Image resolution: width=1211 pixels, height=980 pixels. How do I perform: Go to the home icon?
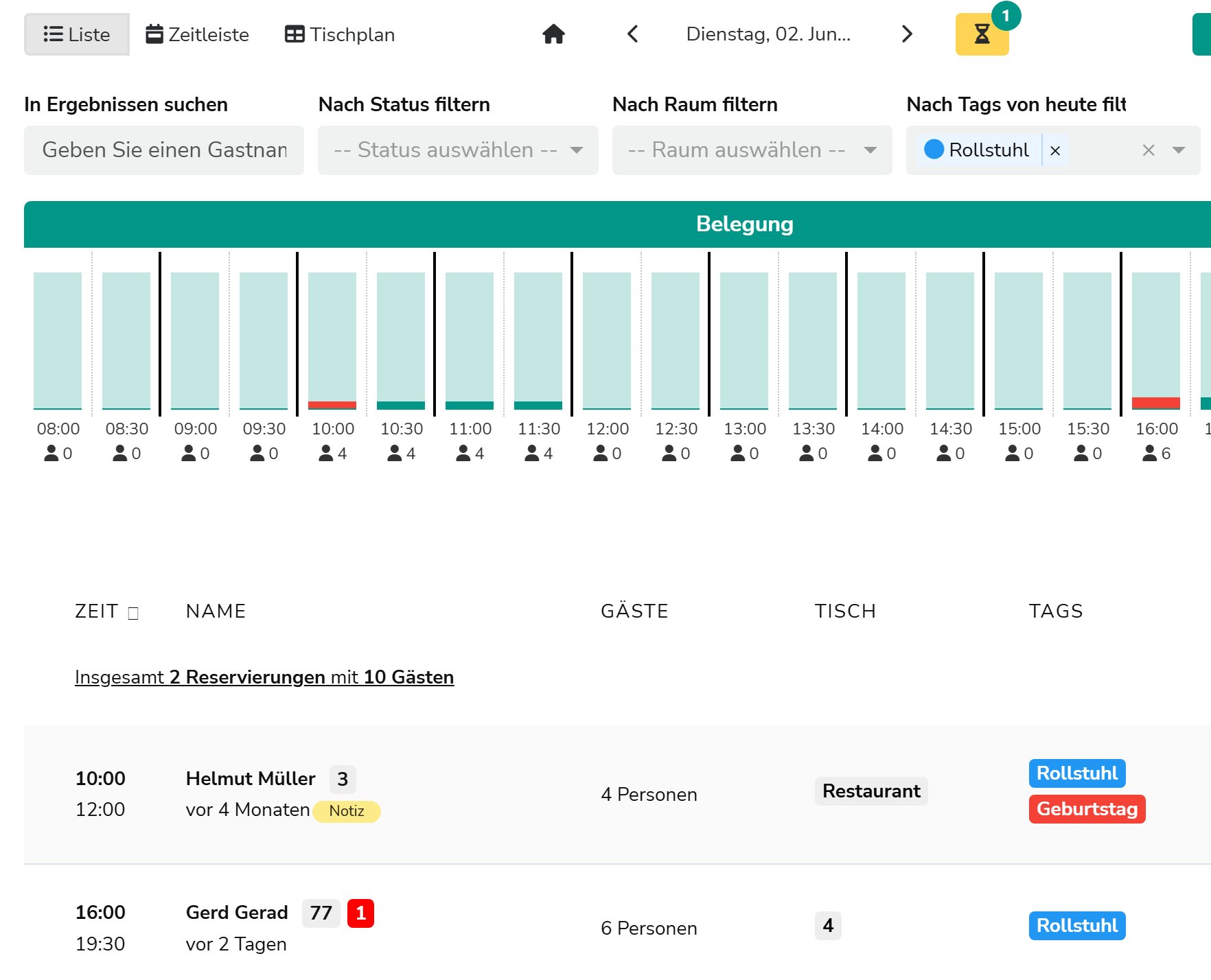pos(553,34)
